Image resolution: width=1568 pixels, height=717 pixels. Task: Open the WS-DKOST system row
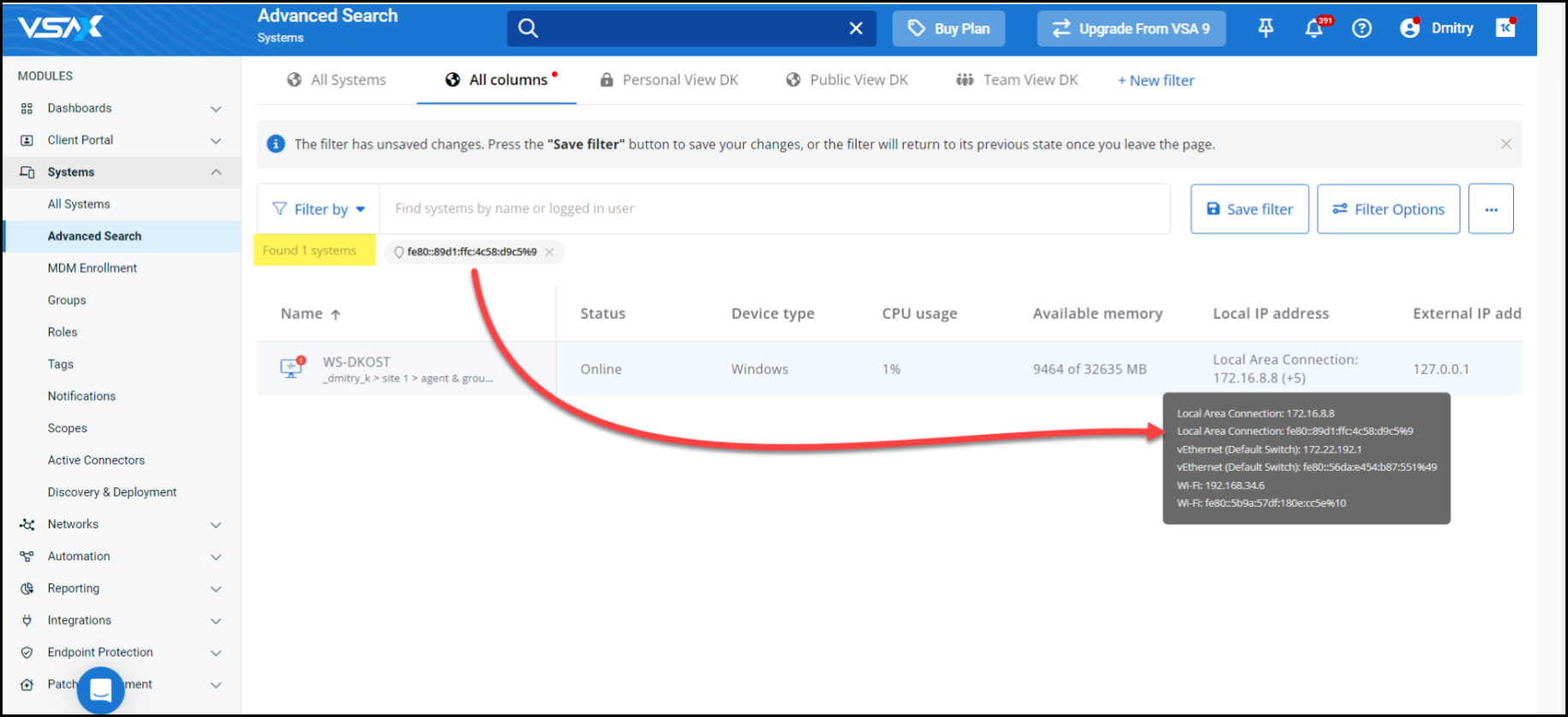889,369
